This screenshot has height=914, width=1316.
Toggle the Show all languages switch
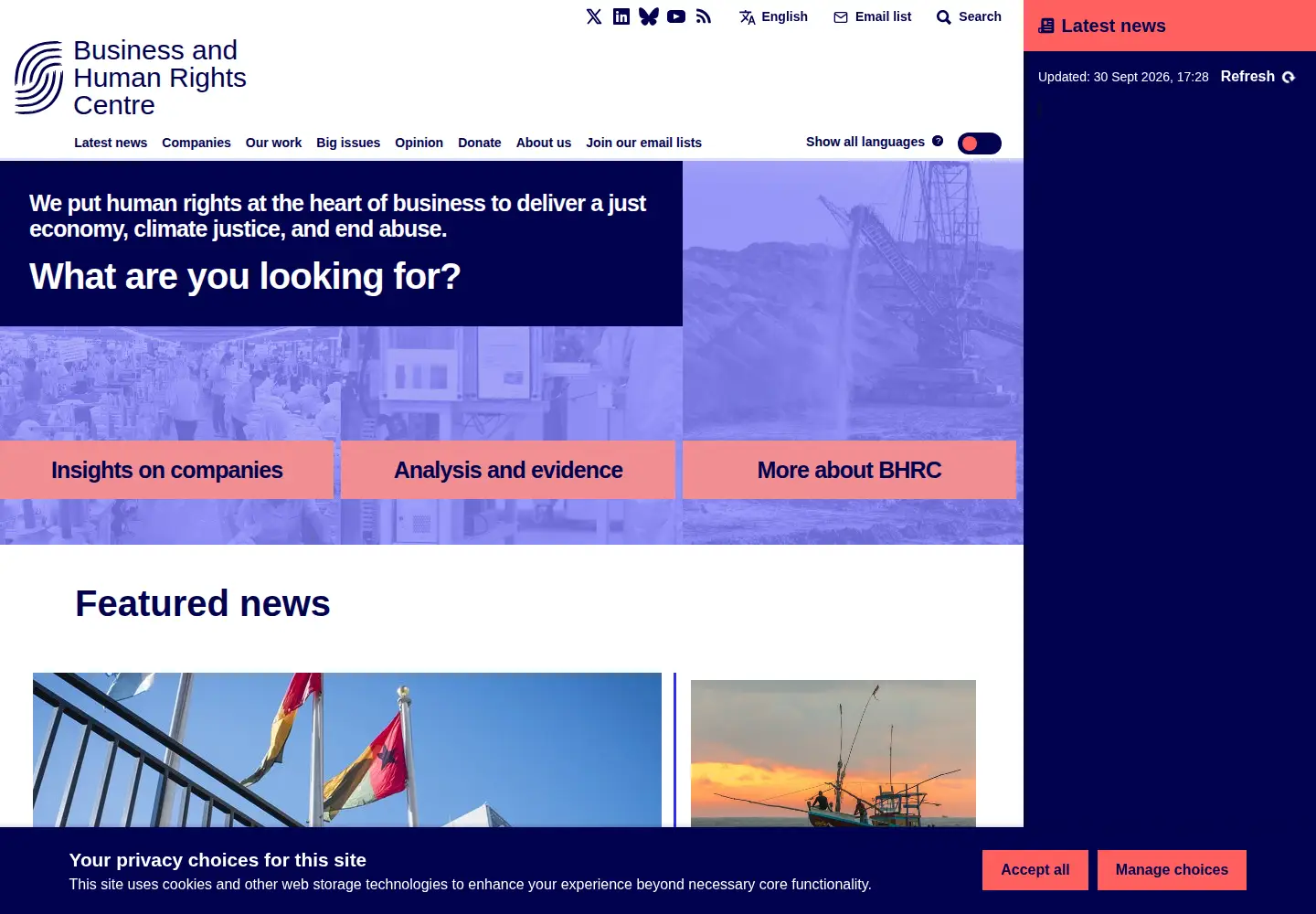coord(980,143)
